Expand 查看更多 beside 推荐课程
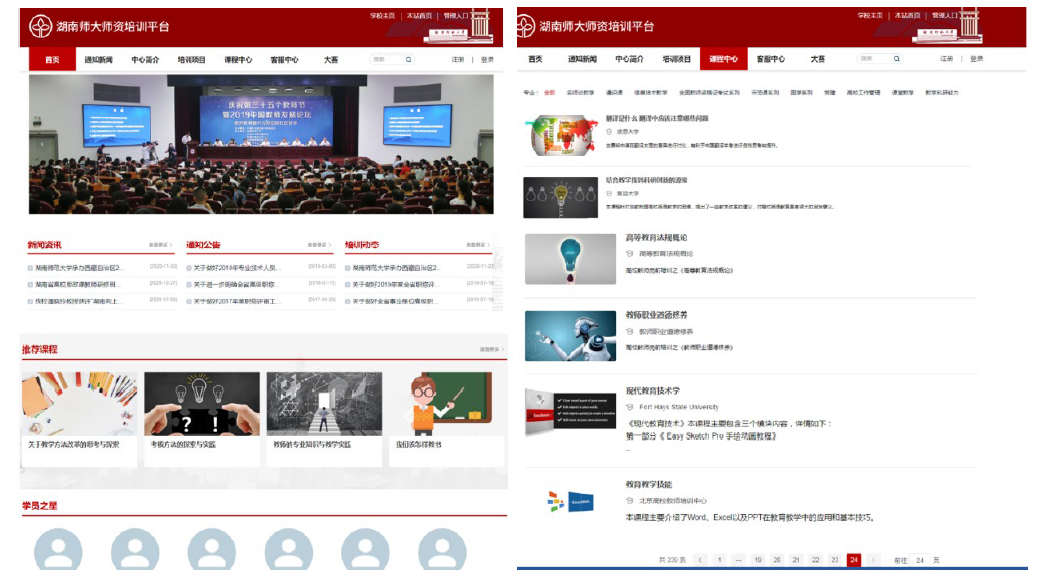The height and width of the screenshot is (584, 1045). coord(492,350)
